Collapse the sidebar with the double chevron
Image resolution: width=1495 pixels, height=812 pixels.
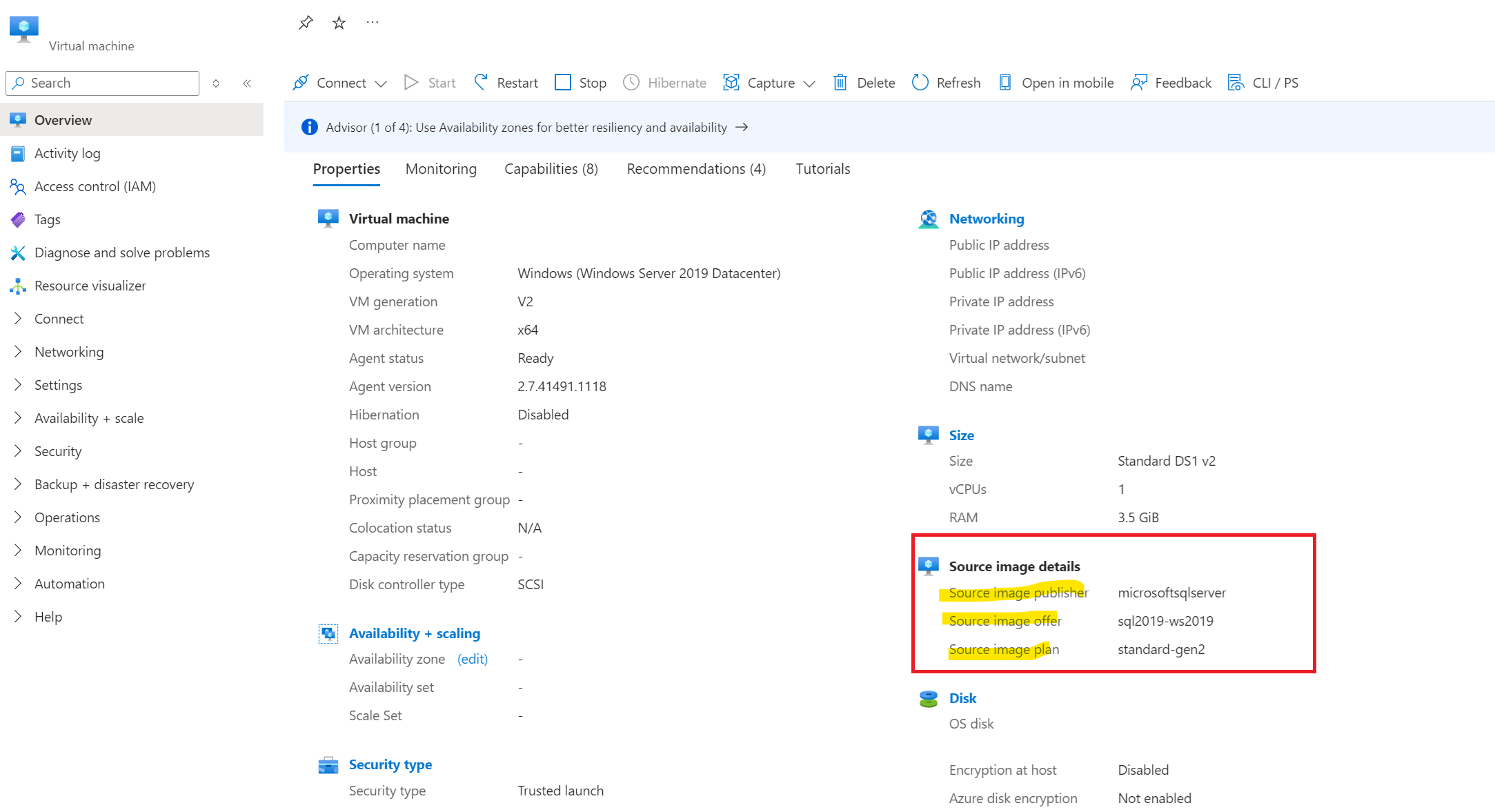pos(247,83)
